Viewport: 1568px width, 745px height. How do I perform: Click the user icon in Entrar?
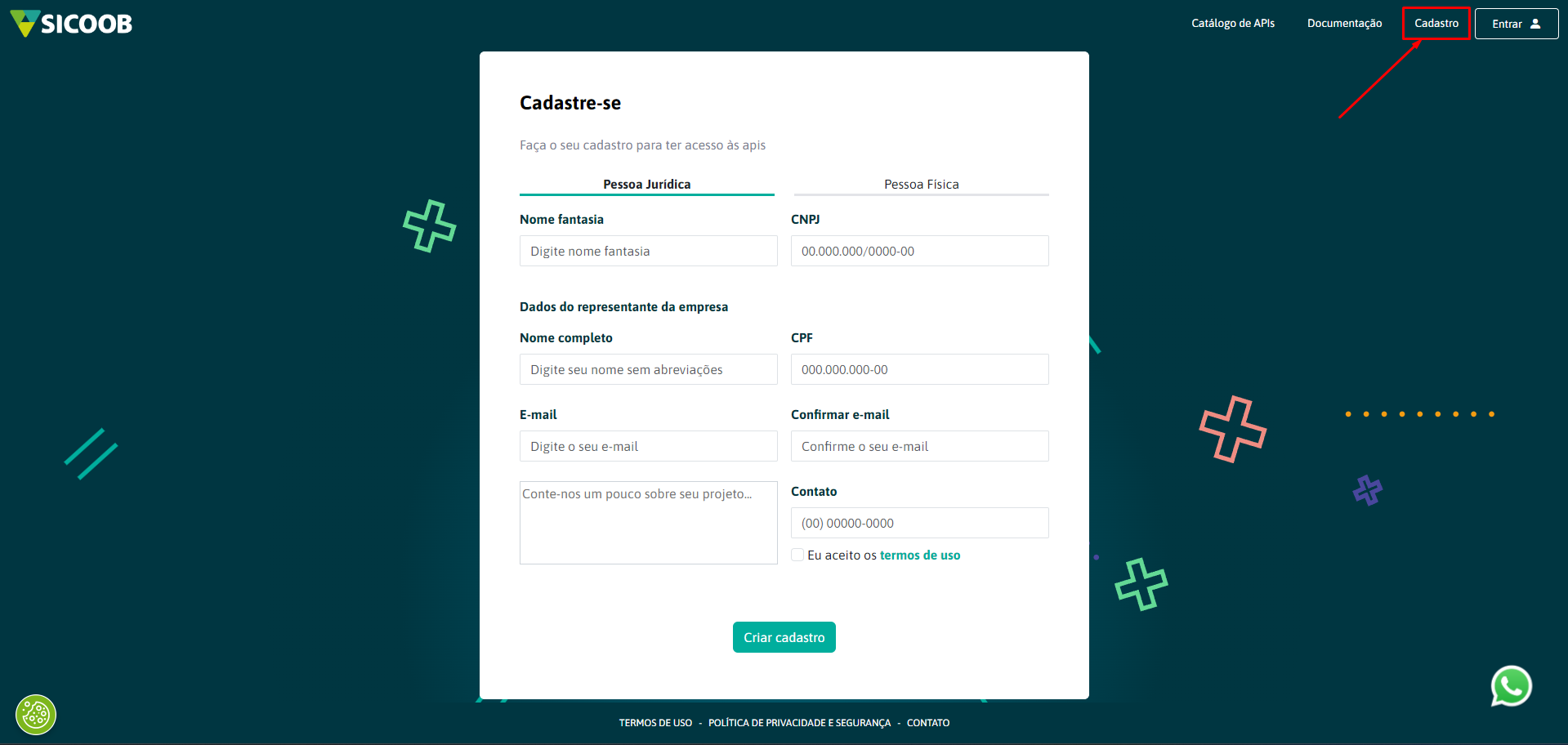tap(1535, 24)
